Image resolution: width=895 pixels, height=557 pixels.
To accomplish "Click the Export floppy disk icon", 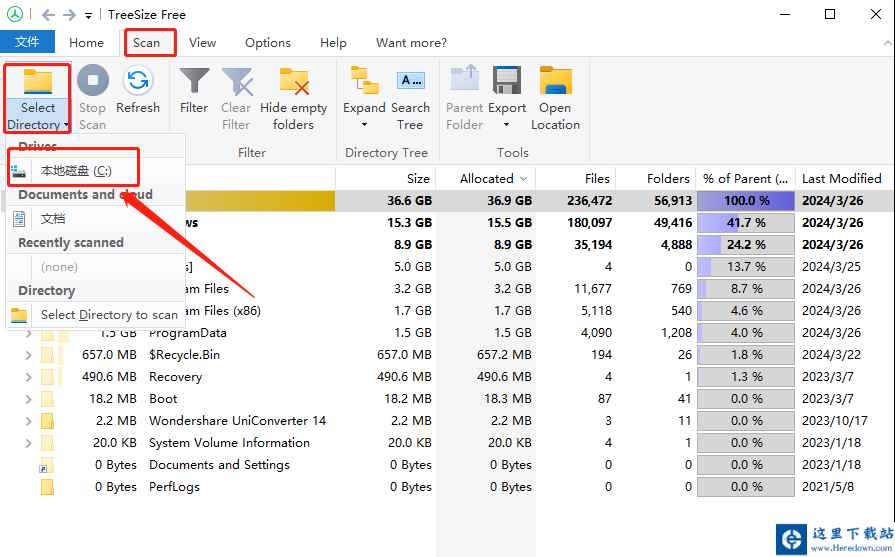I will (507, 80).
